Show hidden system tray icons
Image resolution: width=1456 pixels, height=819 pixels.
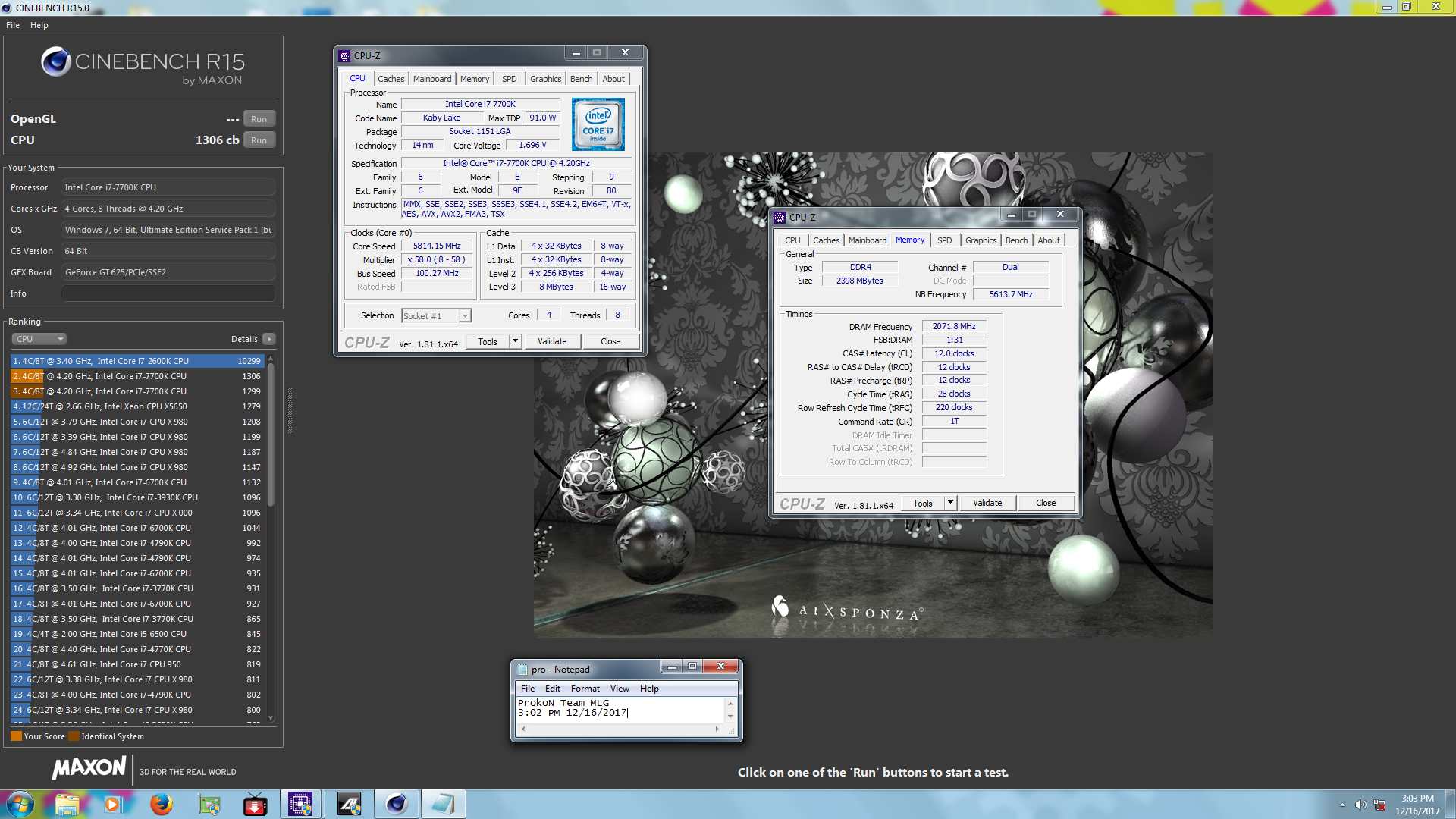pos(1342,805)
